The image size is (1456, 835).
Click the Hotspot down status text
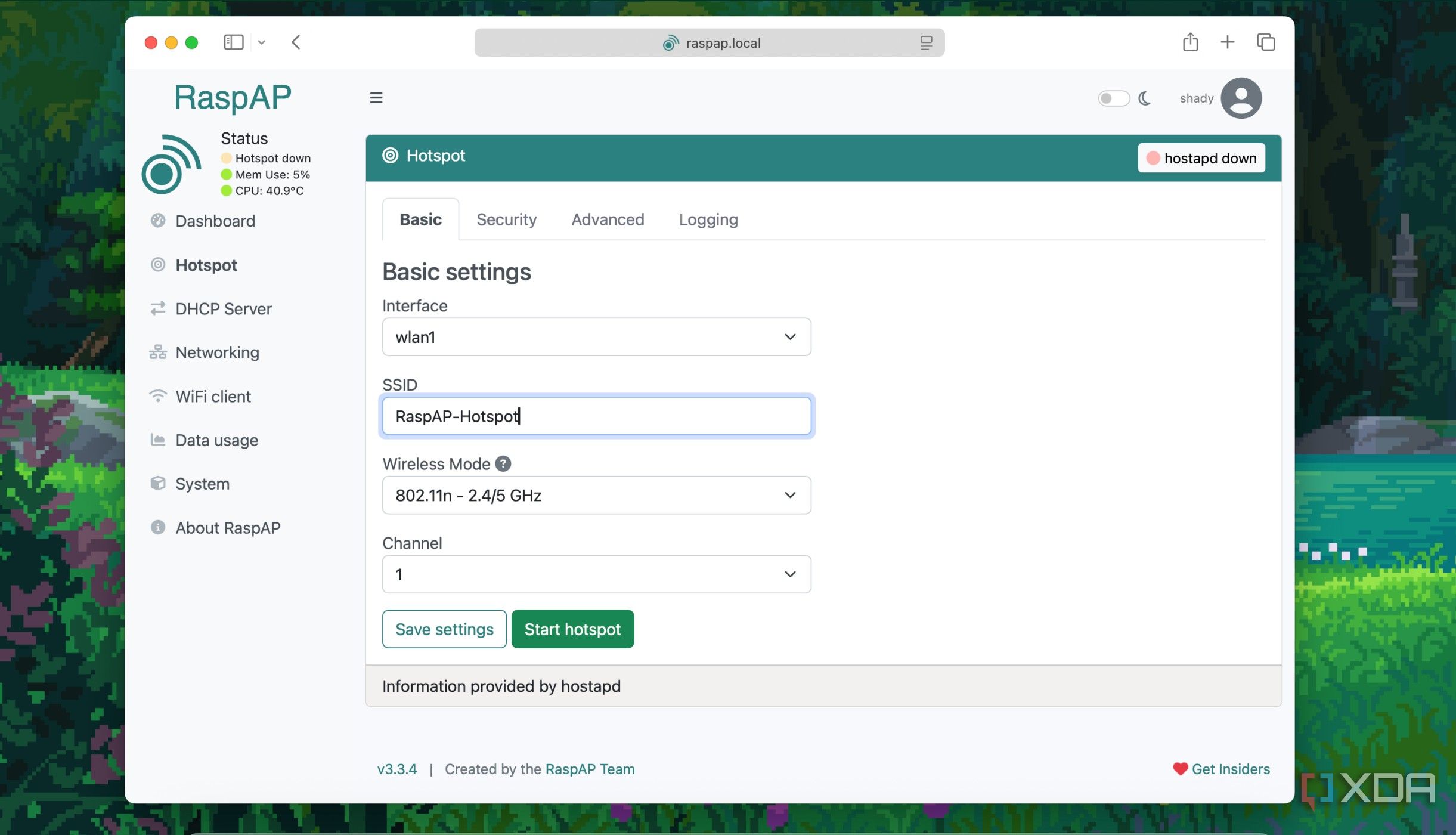click(x=272, y=158)
